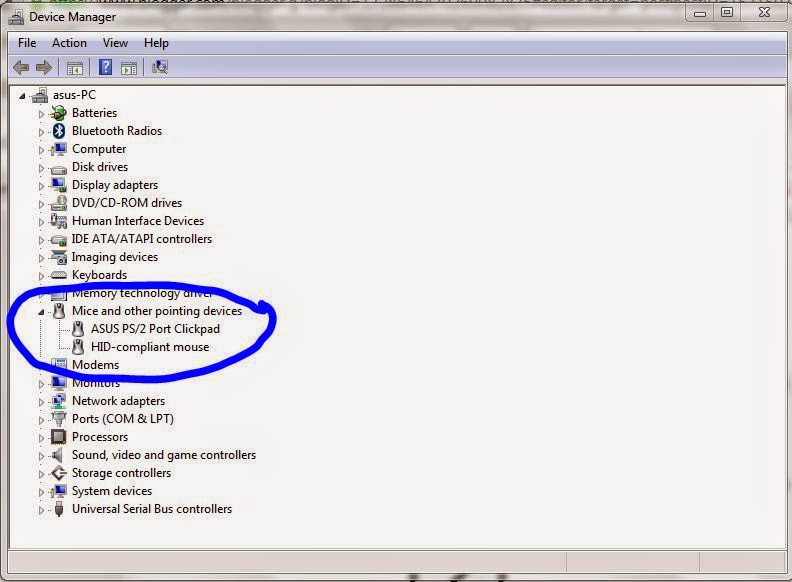Expand the Batteries node arrow
Screen dimensions: 792x582
pyautogui.click(x=41, y=114)
